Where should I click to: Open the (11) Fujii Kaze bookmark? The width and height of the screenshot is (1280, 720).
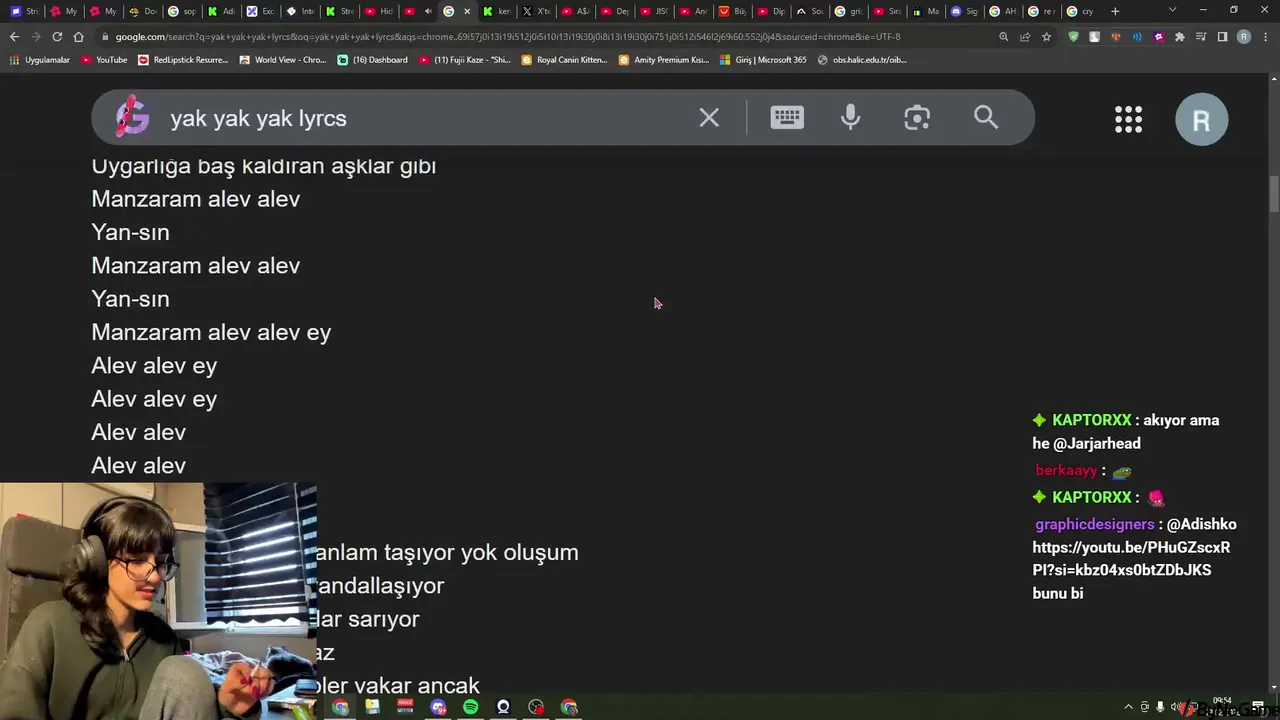coord(465,60)
